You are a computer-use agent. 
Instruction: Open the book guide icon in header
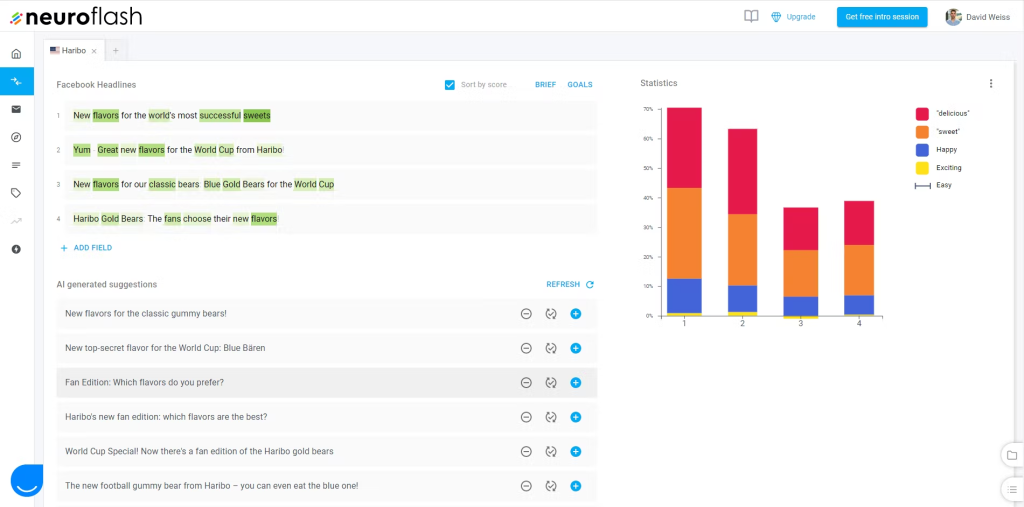pos(751,17)
